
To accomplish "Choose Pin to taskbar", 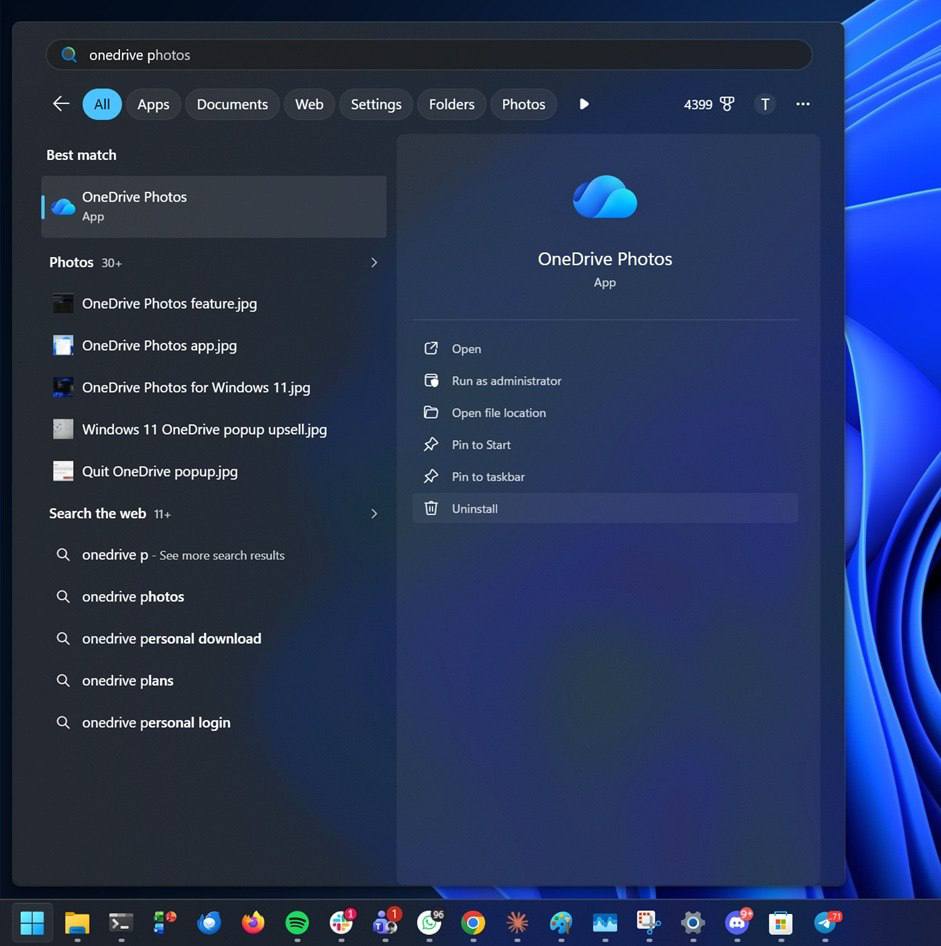I will (x=605, y=477).
